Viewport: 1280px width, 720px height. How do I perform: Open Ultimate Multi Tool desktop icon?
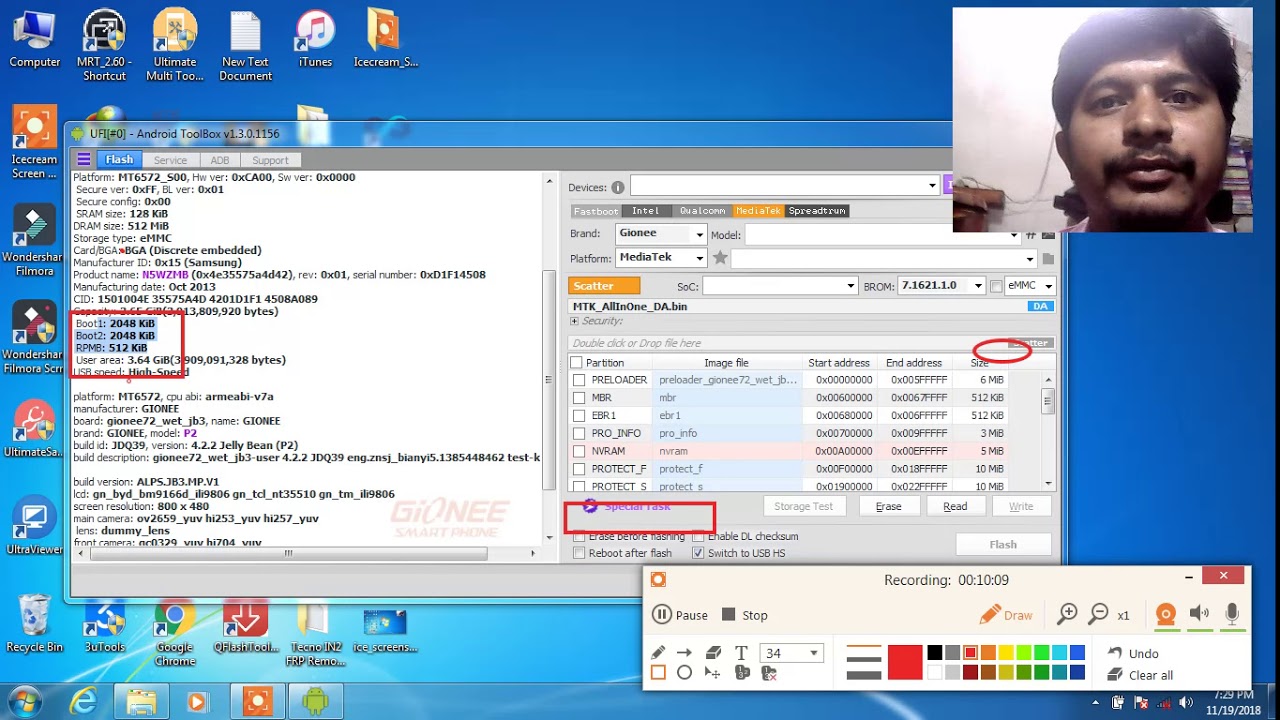click(175, 46)
